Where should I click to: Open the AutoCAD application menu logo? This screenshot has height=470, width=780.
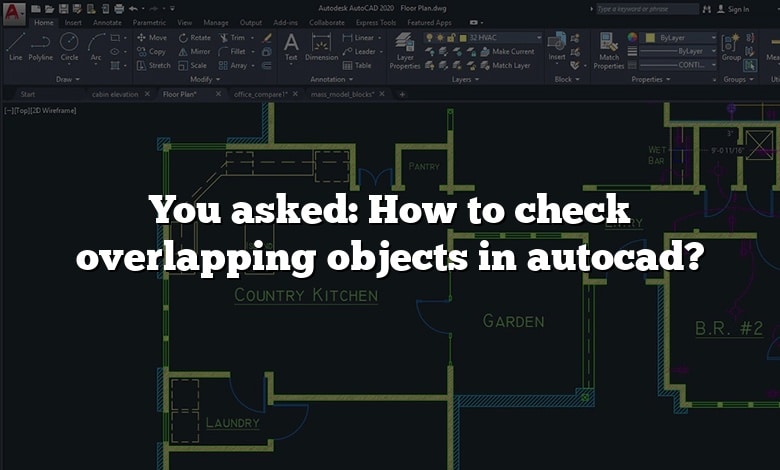pyautogui.click(x=14, y=13)
